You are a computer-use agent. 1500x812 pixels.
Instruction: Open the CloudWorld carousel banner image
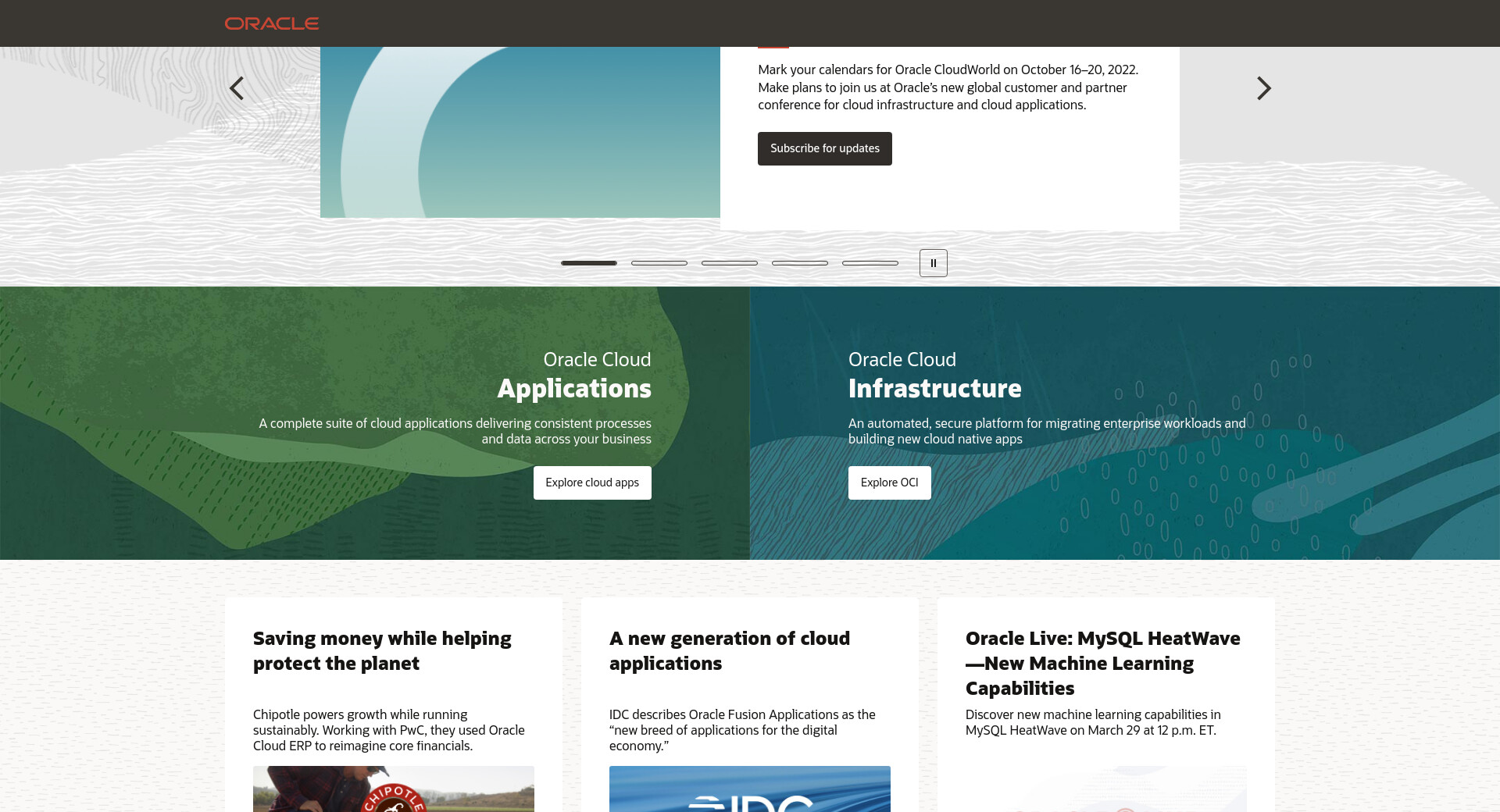tap(520, 133)
